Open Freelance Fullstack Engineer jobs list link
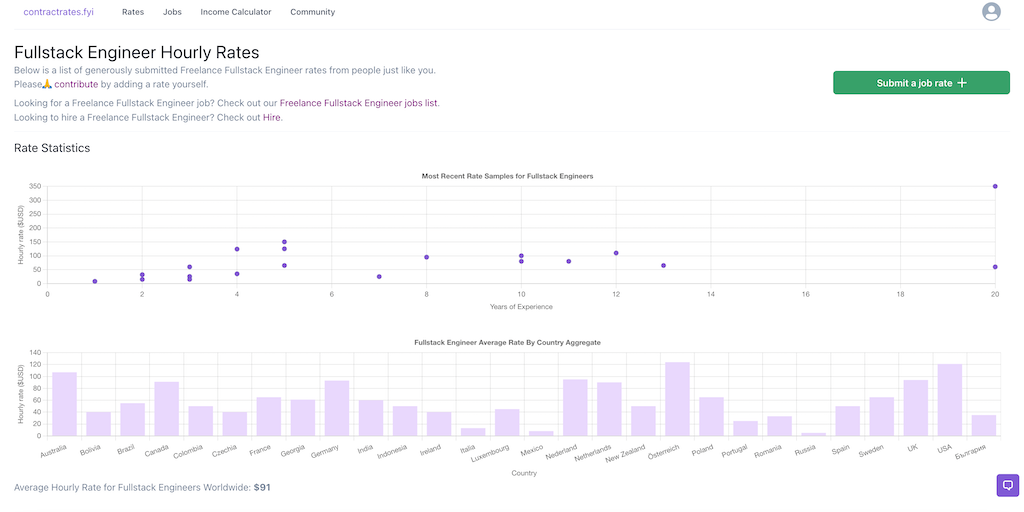 pos(358,103)
